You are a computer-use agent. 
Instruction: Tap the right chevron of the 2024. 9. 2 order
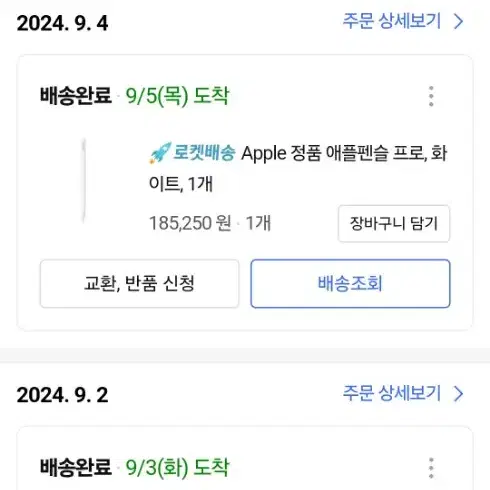(459, 394)
